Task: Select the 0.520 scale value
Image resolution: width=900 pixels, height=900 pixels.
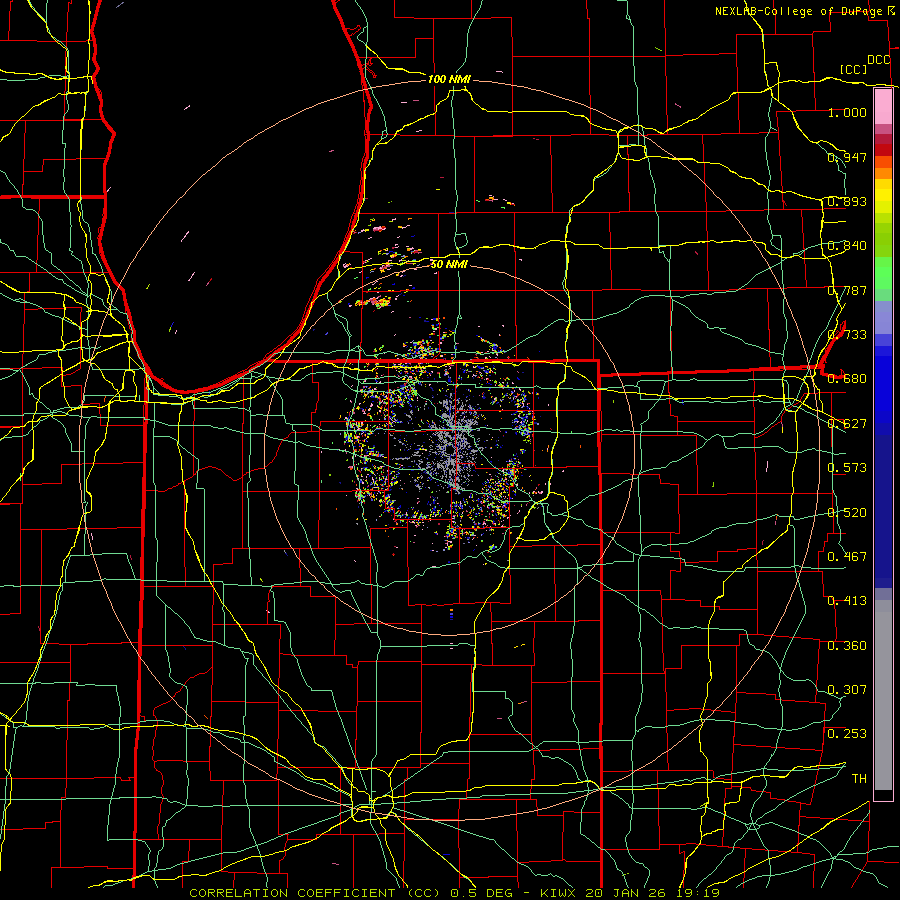Action: click(847, 513)
